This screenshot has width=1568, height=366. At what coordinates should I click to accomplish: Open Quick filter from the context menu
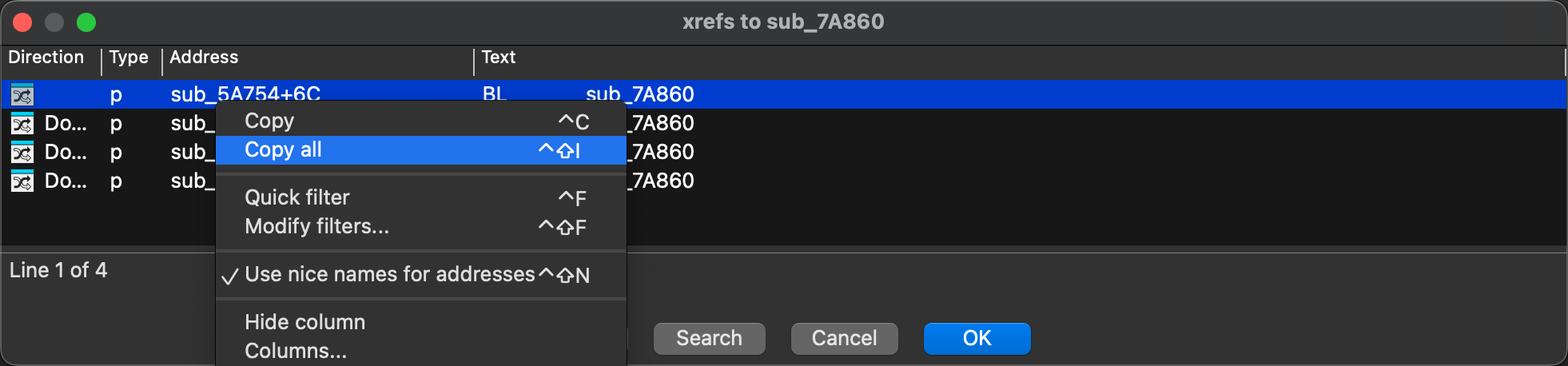[x=296, y=197]
